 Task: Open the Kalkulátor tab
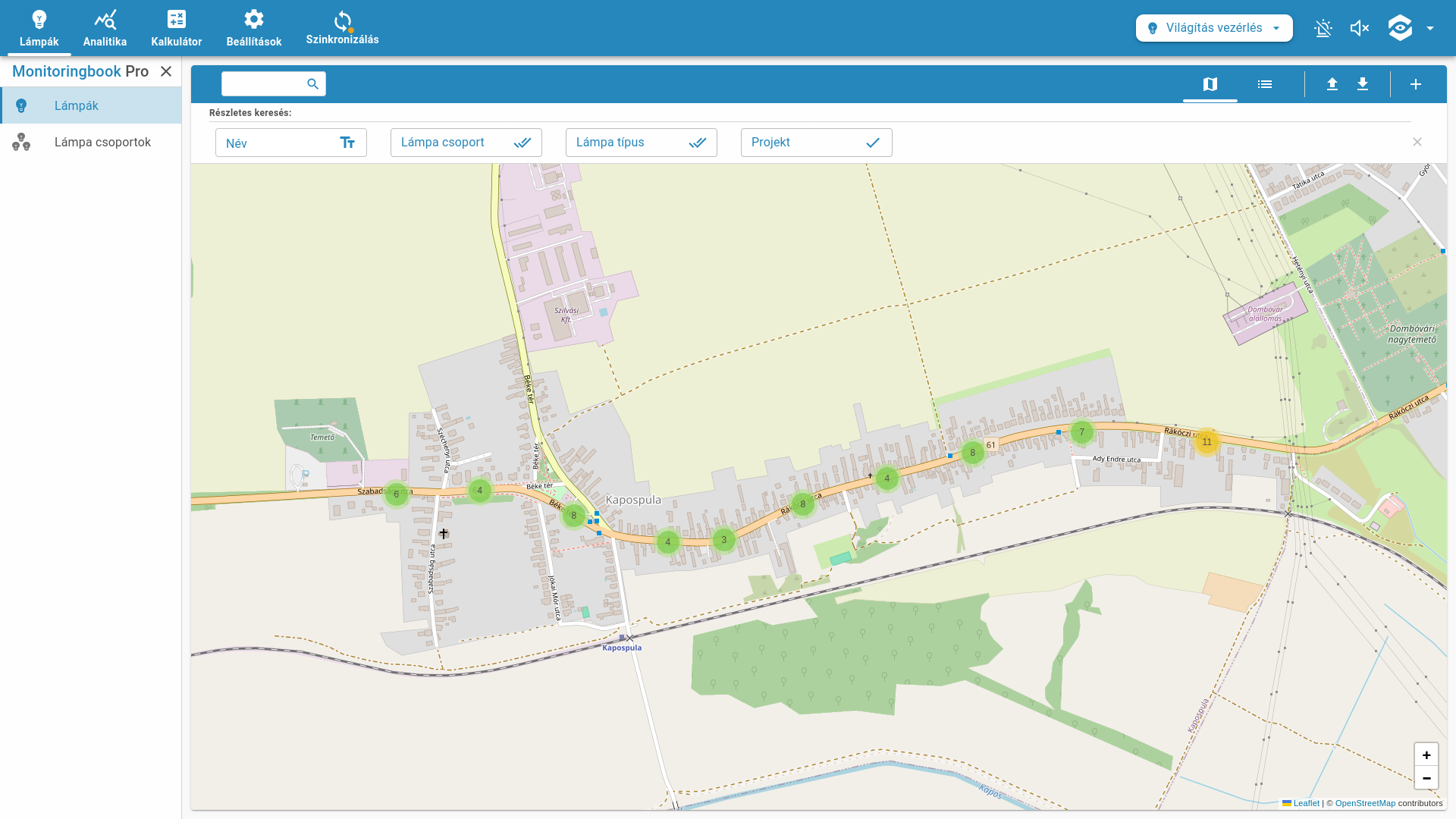(177, 29)
